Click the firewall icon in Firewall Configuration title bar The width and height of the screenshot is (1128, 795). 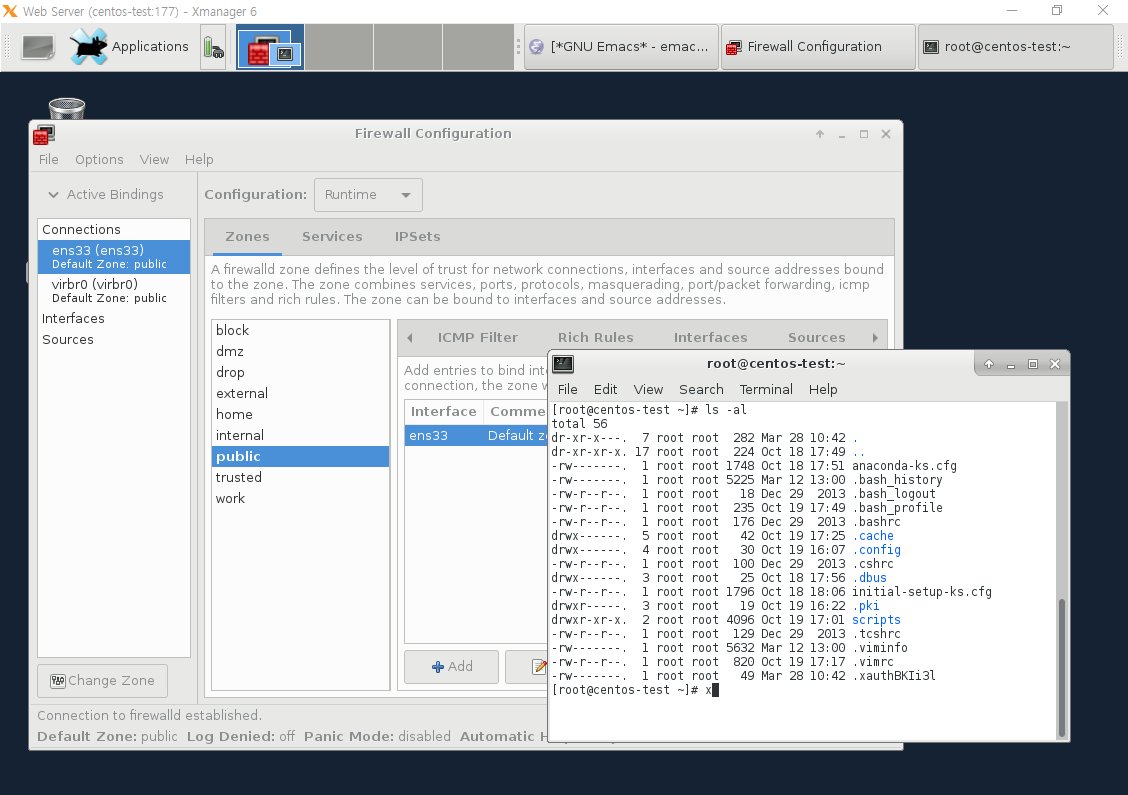tap(42, 133)
